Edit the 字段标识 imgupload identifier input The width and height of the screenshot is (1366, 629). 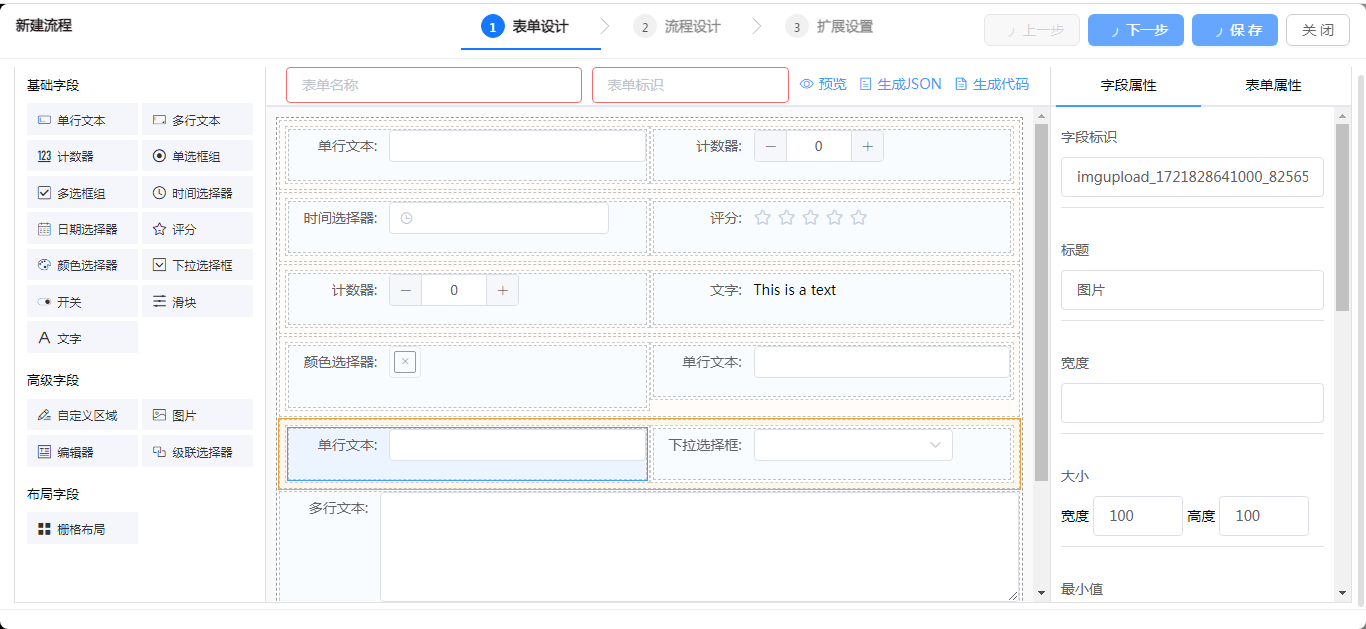point(1192,176)
